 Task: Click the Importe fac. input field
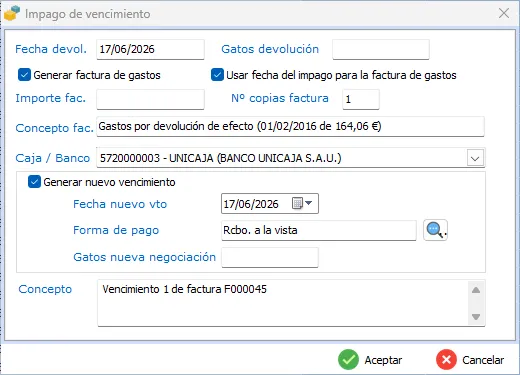(x=150, y=99)
